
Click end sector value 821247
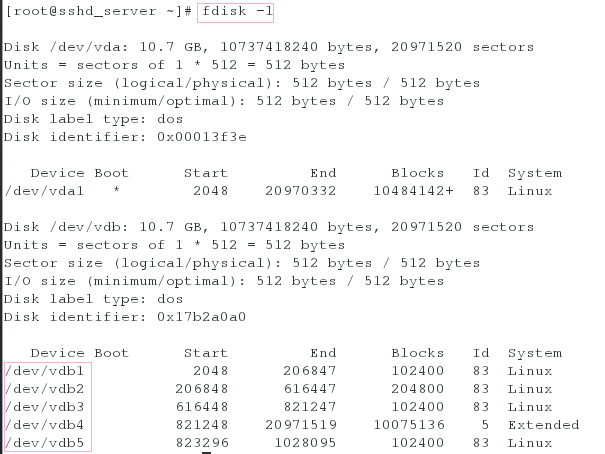click(x=309, y=407)
